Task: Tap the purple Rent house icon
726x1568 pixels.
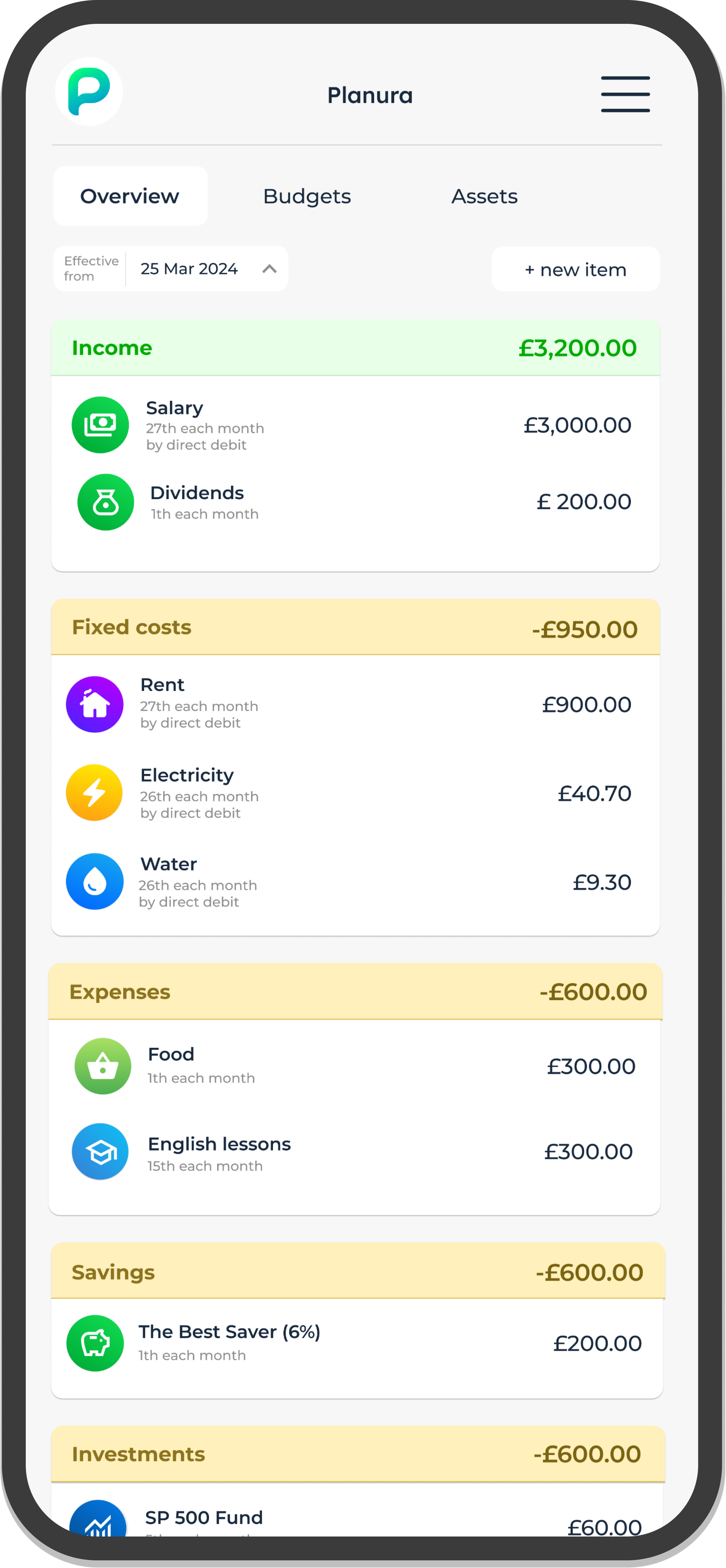Action: (94, 704)
